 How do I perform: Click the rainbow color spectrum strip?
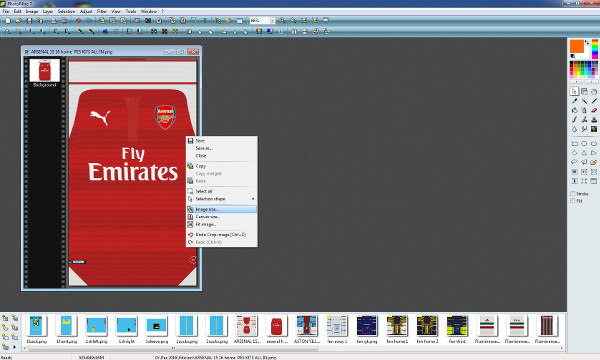595,49
